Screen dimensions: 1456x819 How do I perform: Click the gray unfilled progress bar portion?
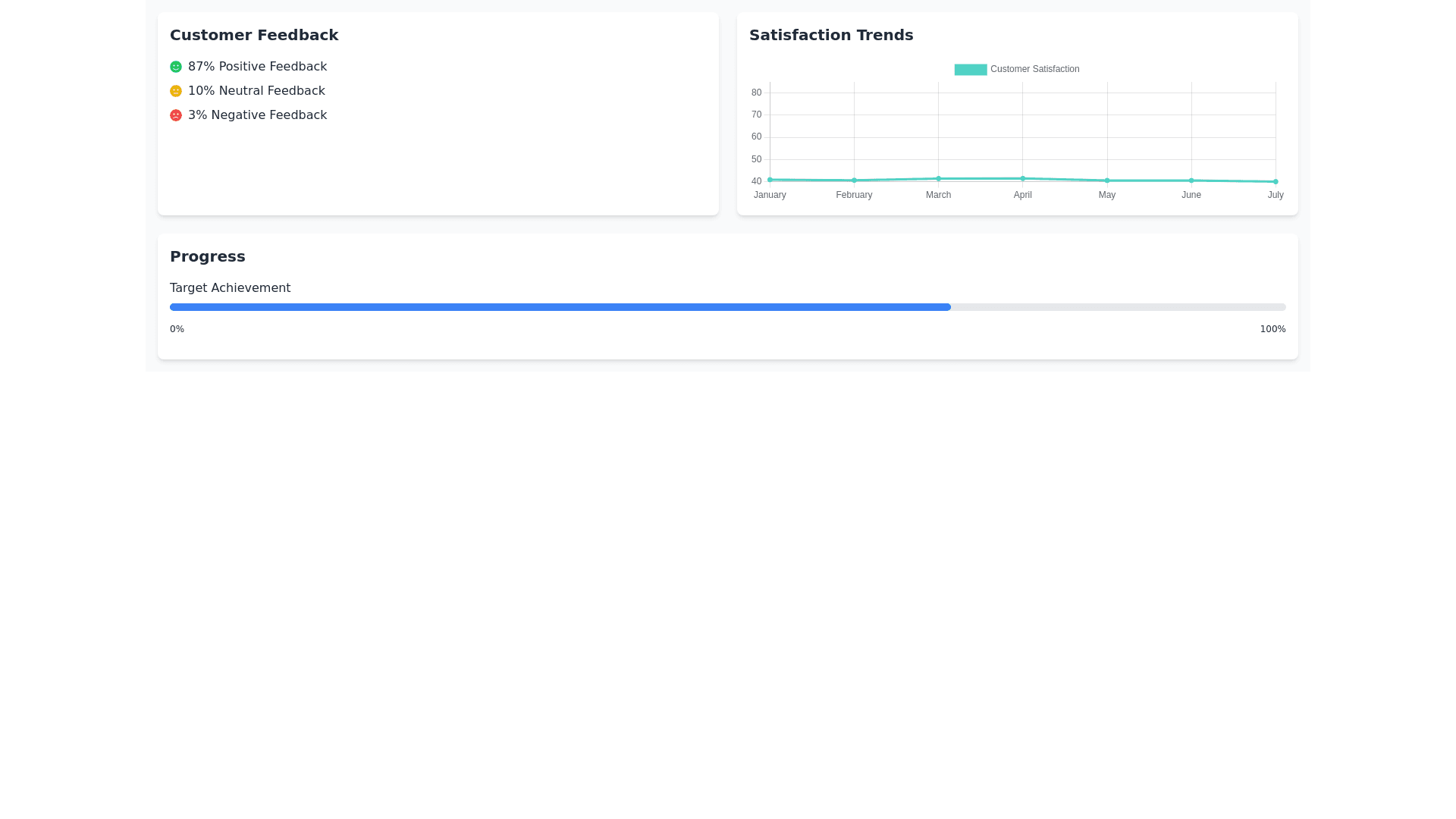click(x=1118, y=307)
